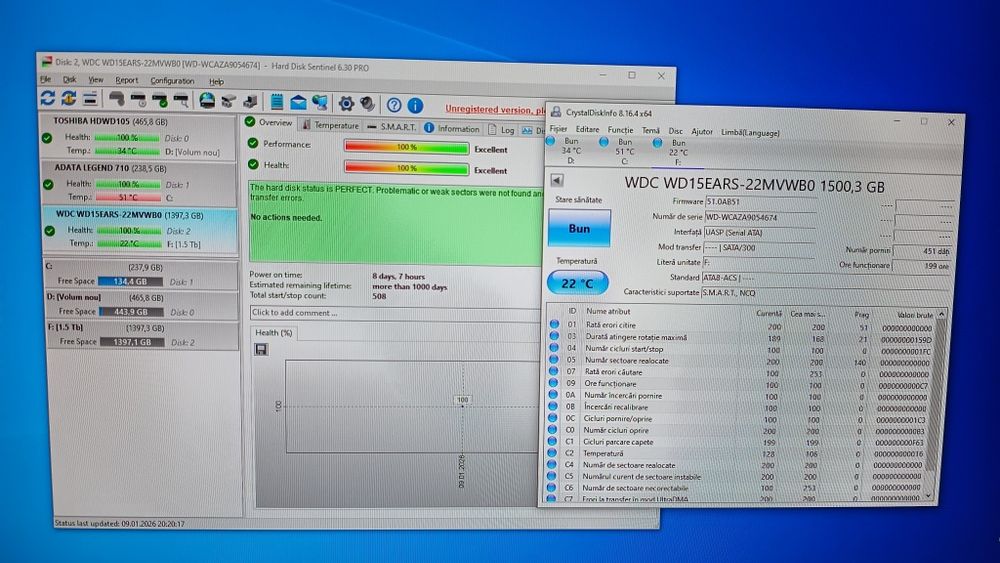Open the Fișier menu in CrystalDiskInfo

(x=559, y=128)
